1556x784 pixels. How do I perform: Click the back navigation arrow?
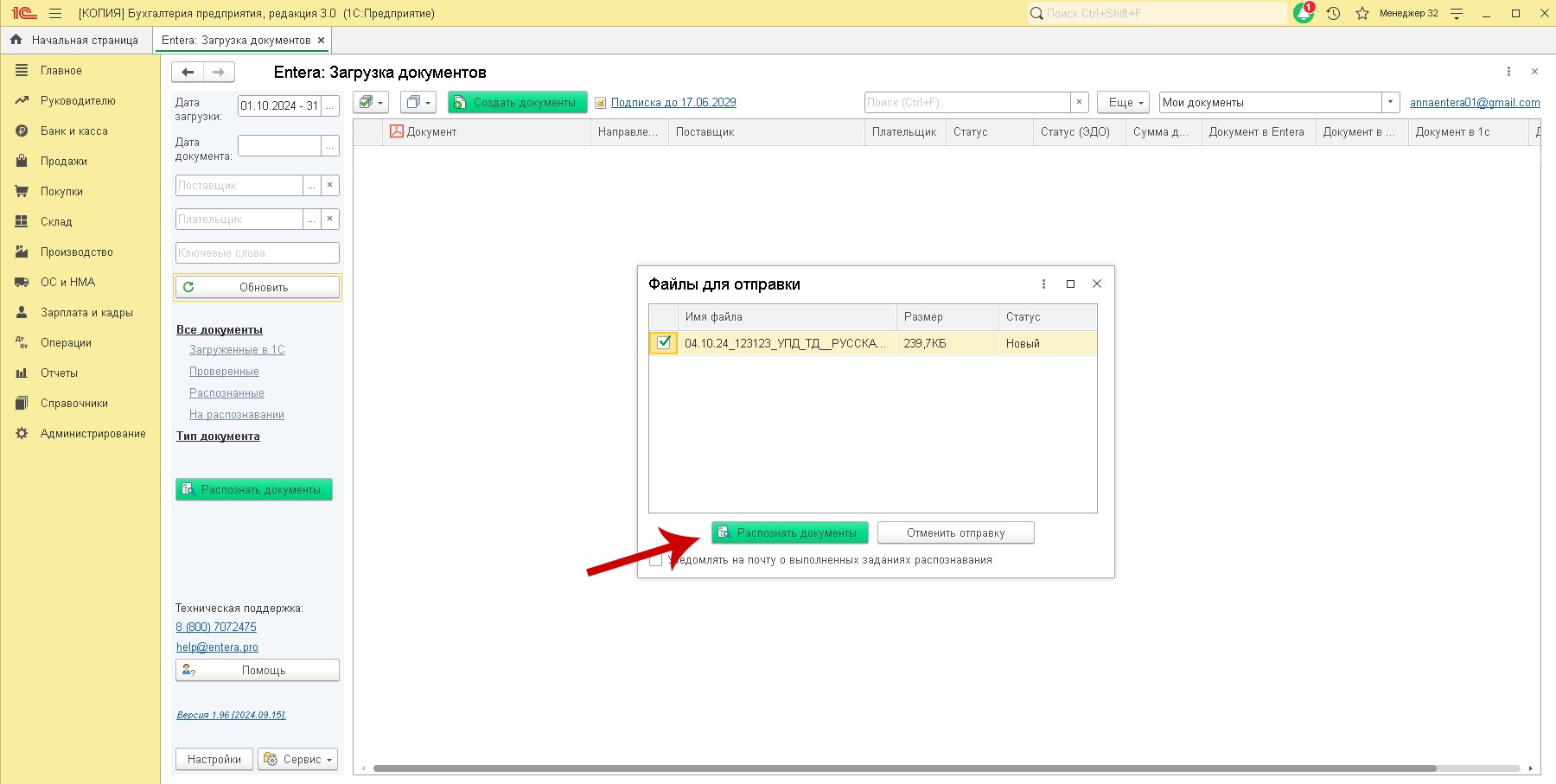coord(188,73)
